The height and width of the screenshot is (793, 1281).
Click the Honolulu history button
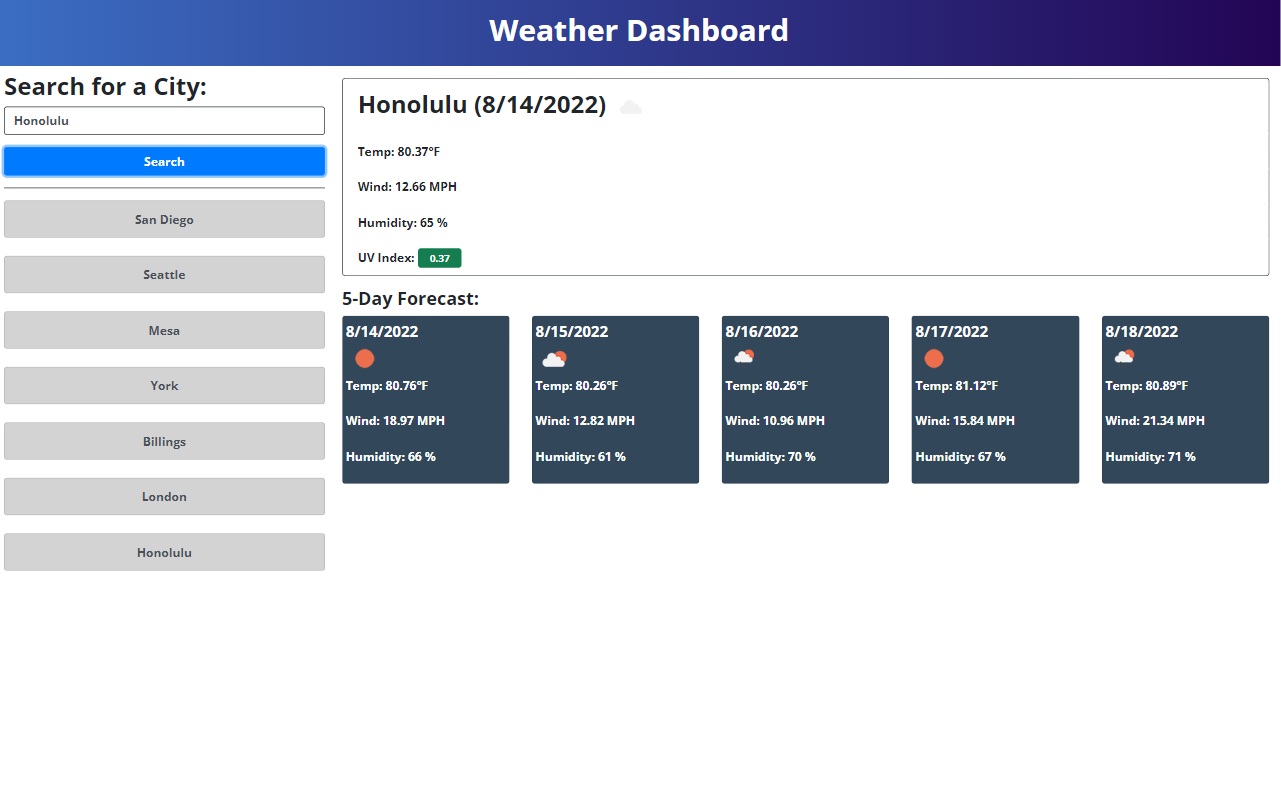[164, 552]
